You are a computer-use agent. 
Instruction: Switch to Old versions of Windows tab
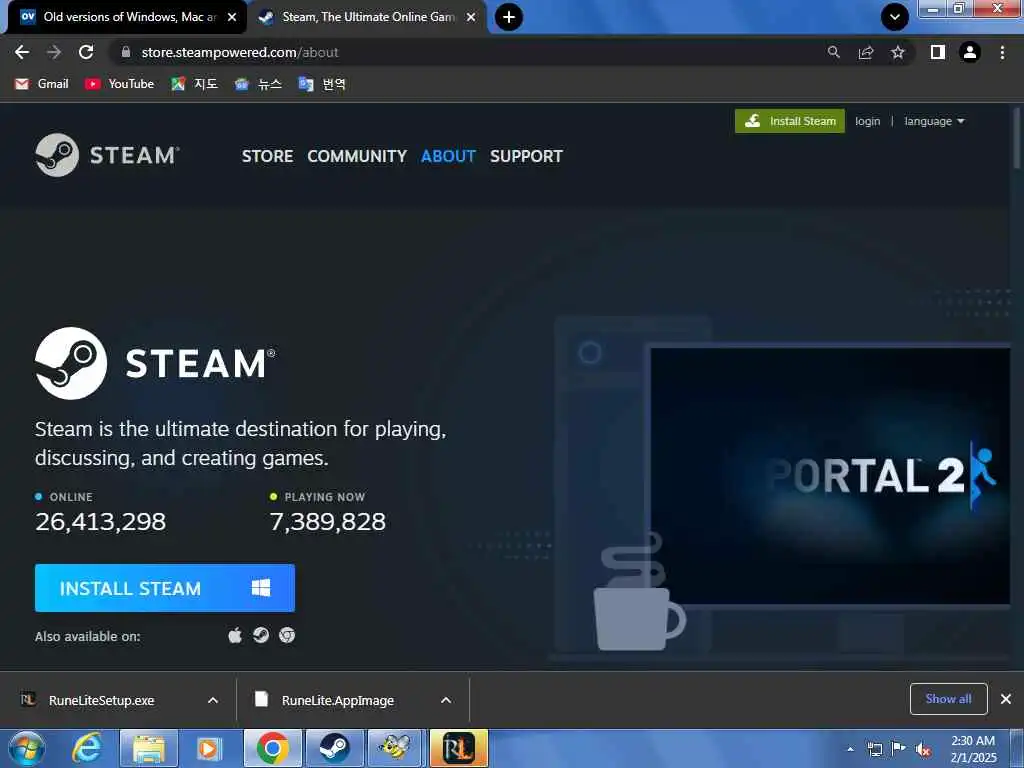click(x=127, y=17)
